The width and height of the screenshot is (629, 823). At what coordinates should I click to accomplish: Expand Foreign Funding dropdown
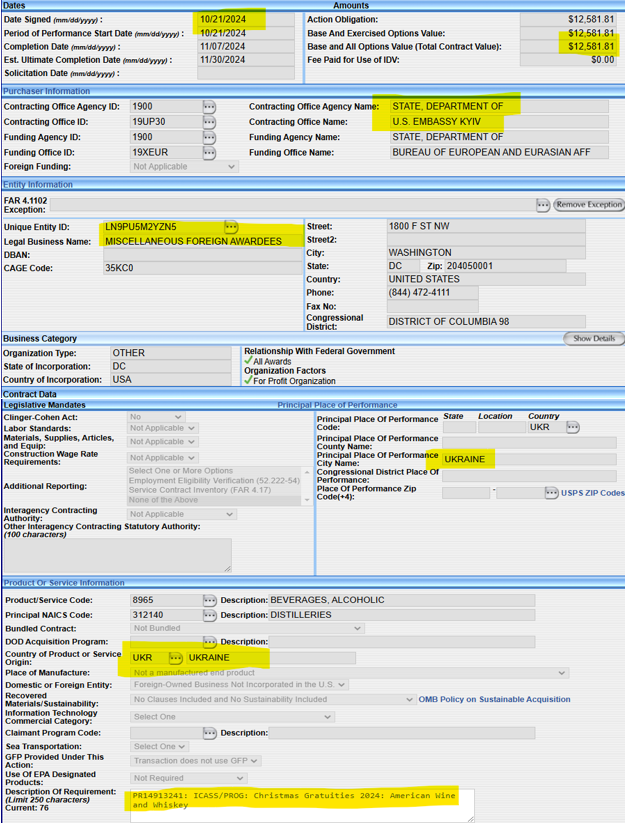[184, 166]
